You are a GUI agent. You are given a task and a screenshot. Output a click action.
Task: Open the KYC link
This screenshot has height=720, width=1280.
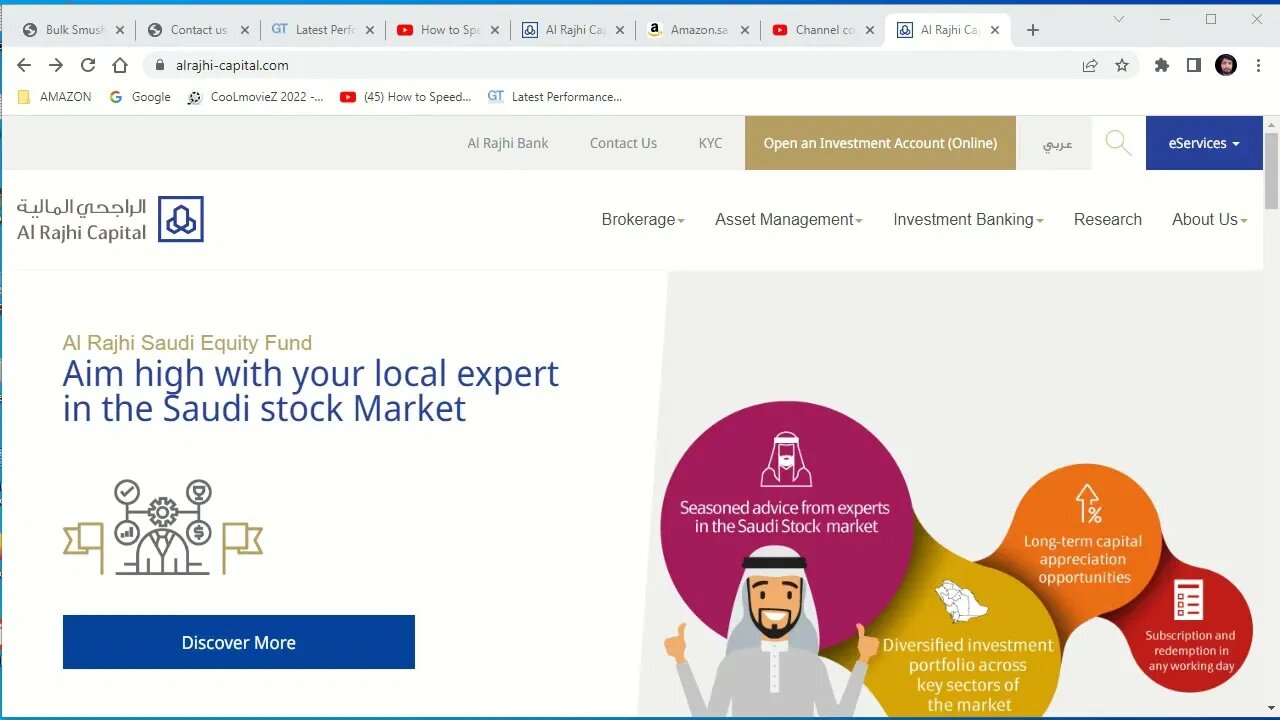coord(710,143)
